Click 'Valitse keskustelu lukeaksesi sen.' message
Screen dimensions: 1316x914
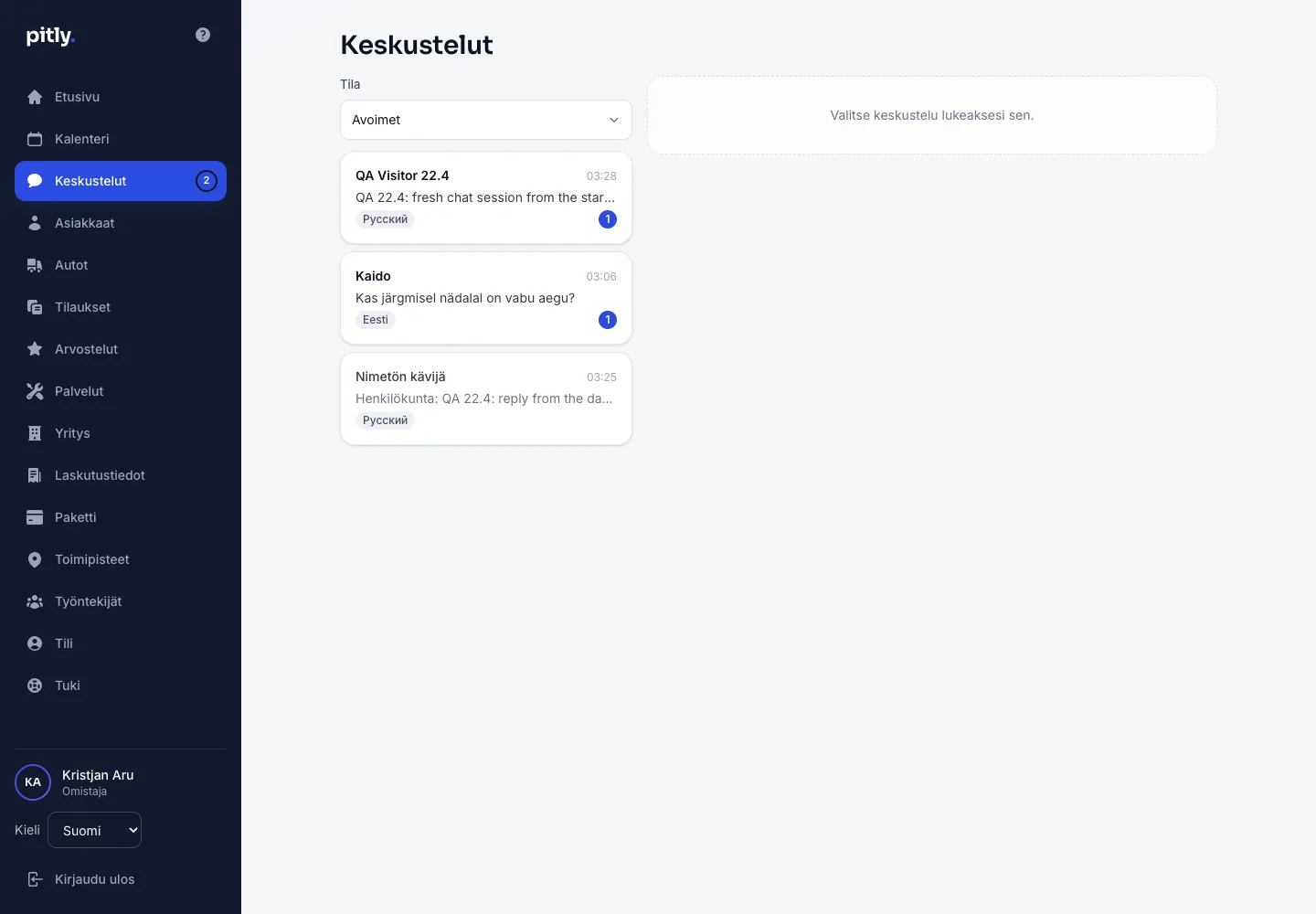tap(932, 115)
